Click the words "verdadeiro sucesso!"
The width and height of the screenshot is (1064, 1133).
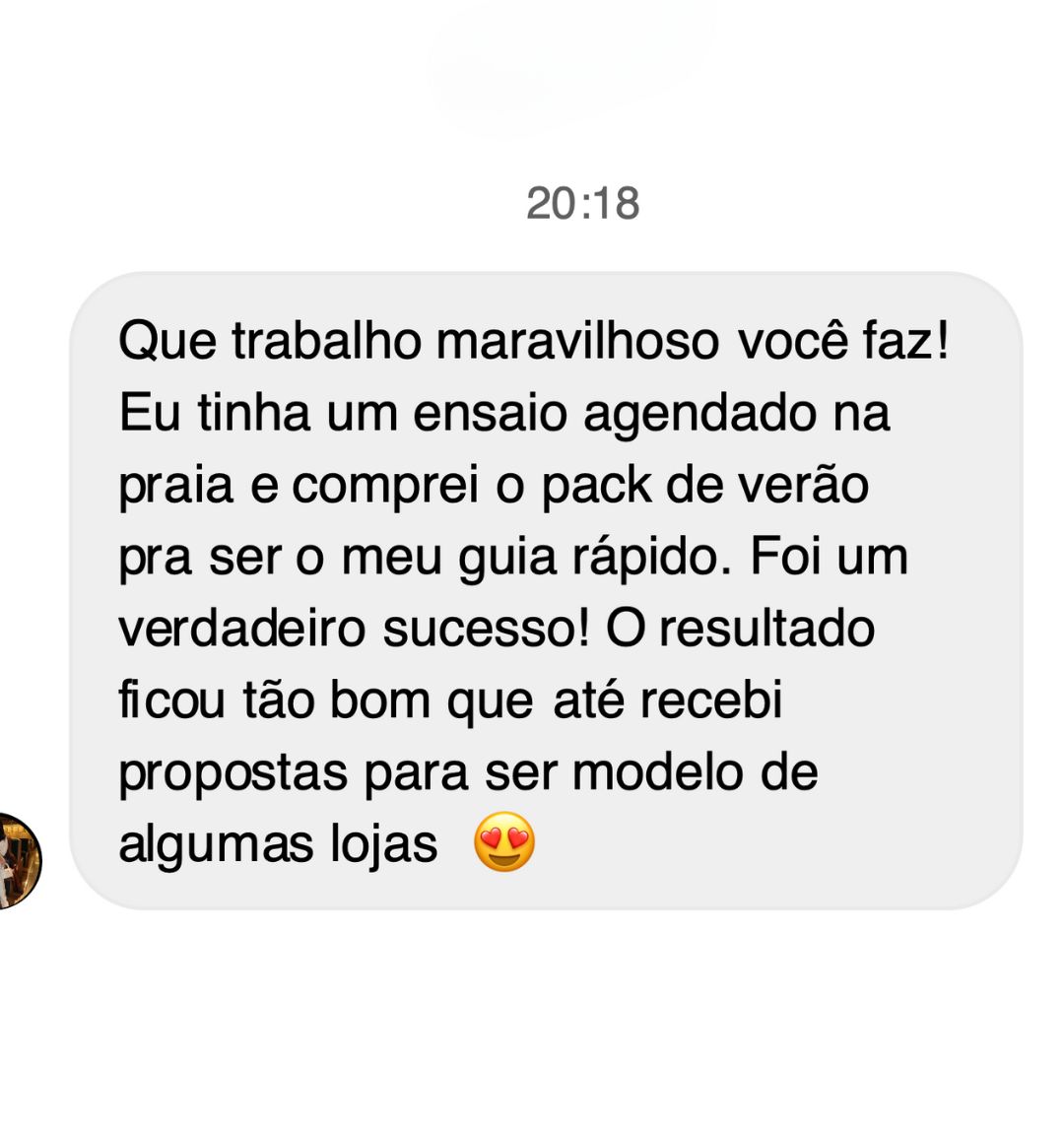tap(354, 629)
